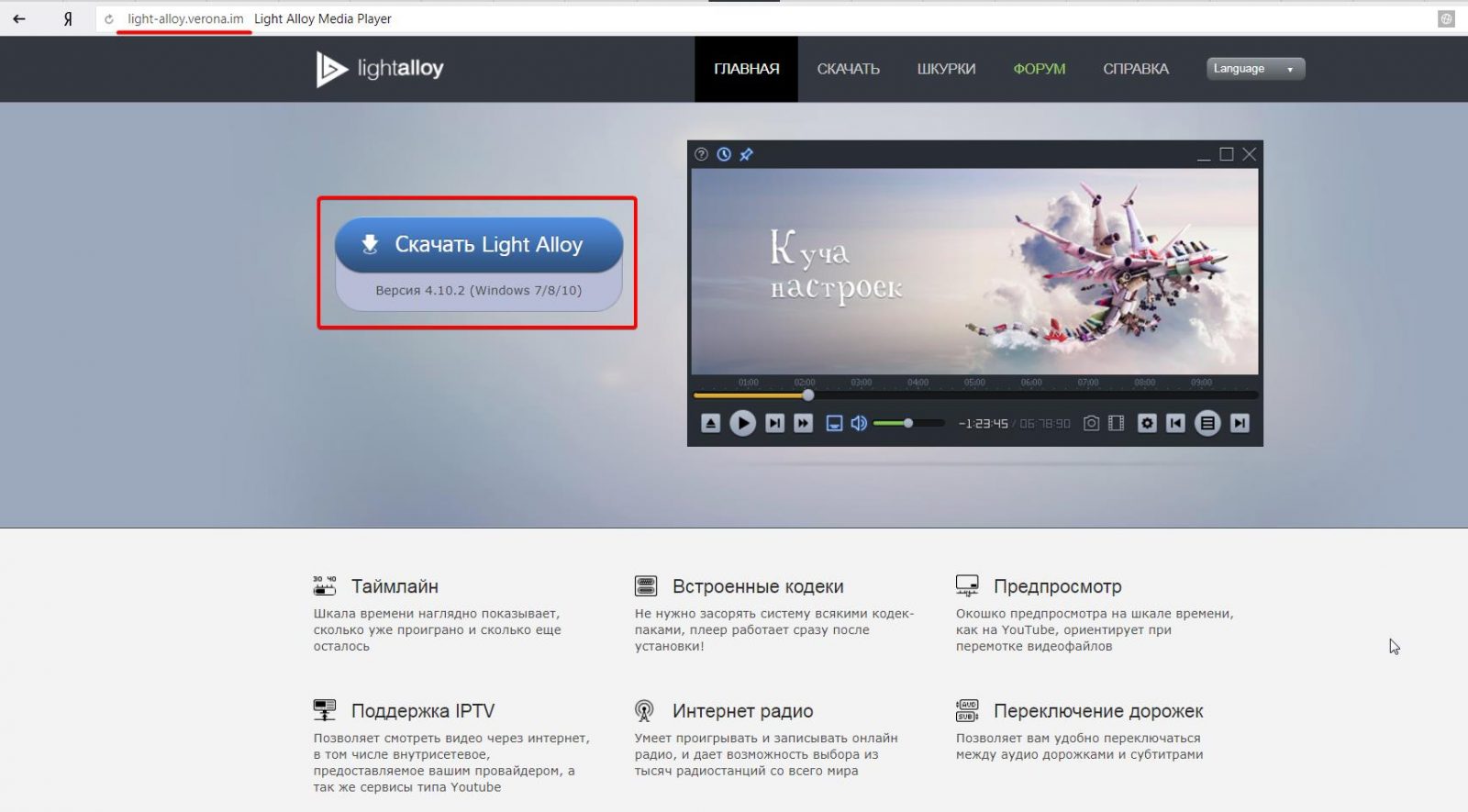Viewport: 1468px width, 812px height.
Task: Click the Предпросмотр monitor icon
Action: coord(967,585)
